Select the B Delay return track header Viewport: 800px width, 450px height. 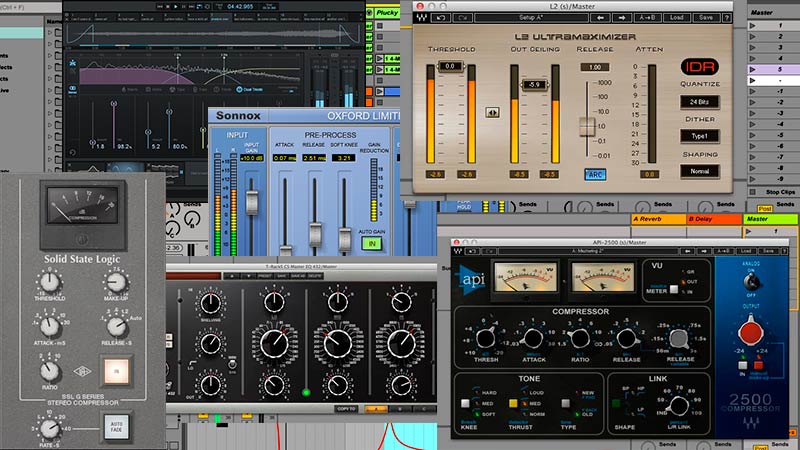[x=715, y=219]
